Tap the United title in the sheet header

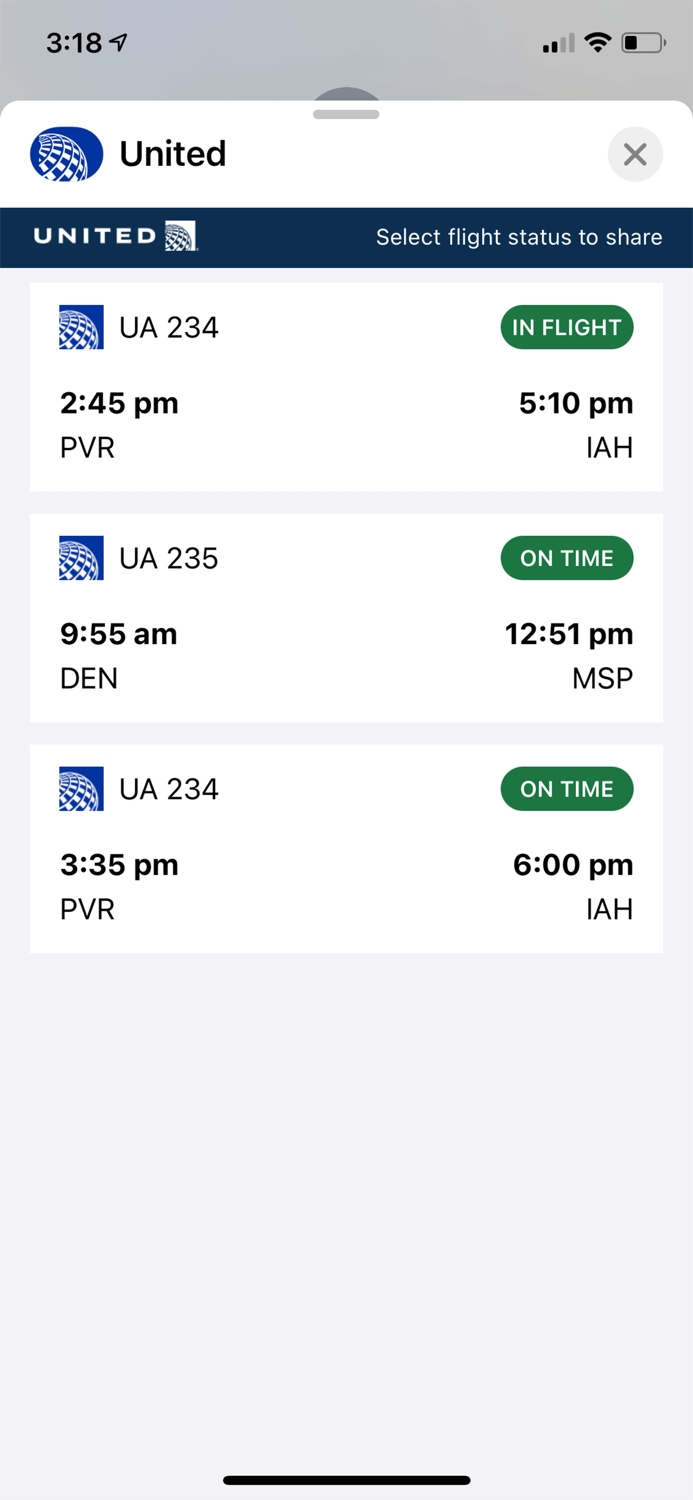[173, 154]
